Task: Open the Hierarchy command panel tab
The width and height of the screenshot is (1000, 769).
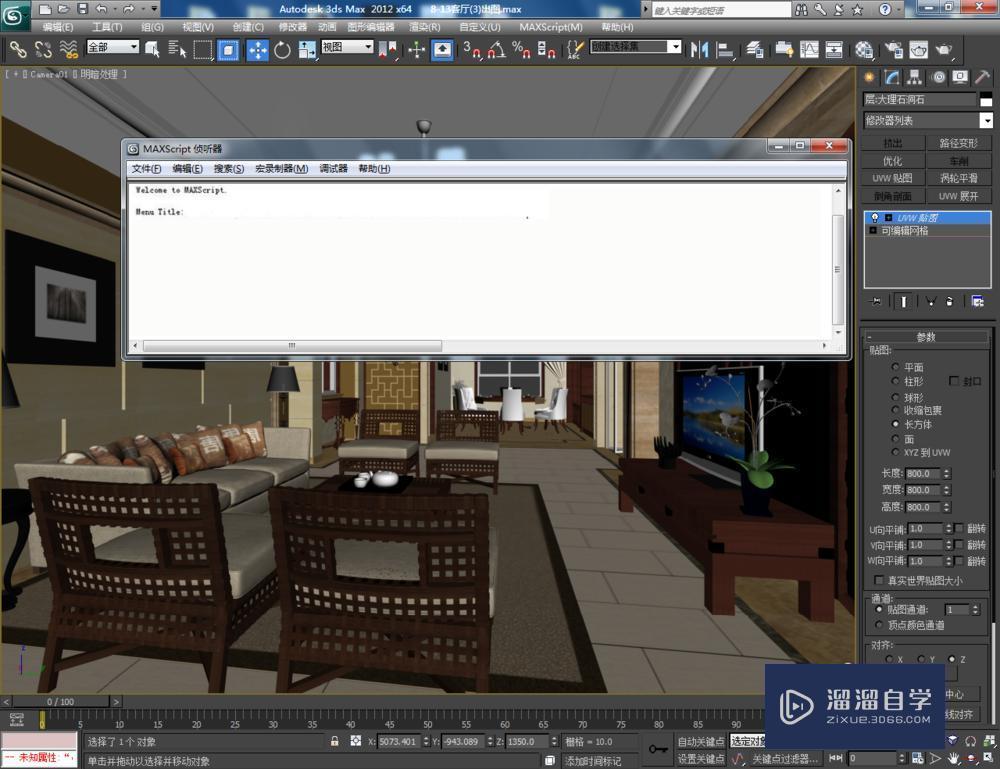Action: 915,77
